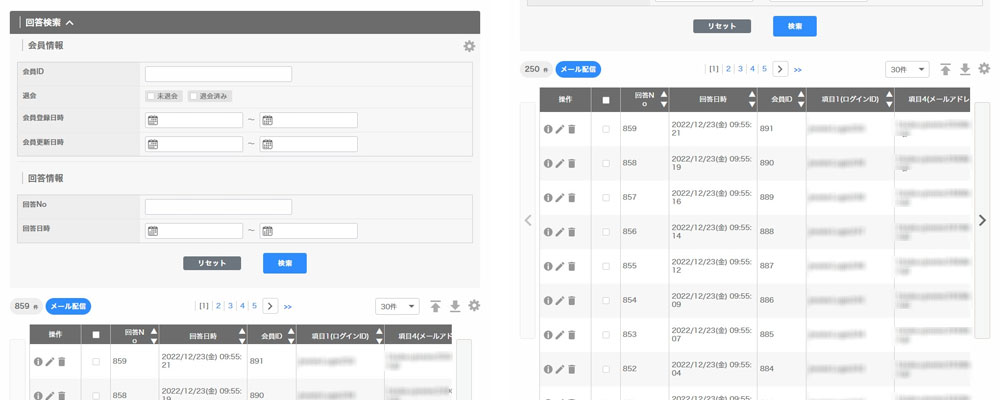The width and height of the screenshot is (1000, 400).
Task: Click the メール配信 button next to 859件
Action: coord(68,306)
